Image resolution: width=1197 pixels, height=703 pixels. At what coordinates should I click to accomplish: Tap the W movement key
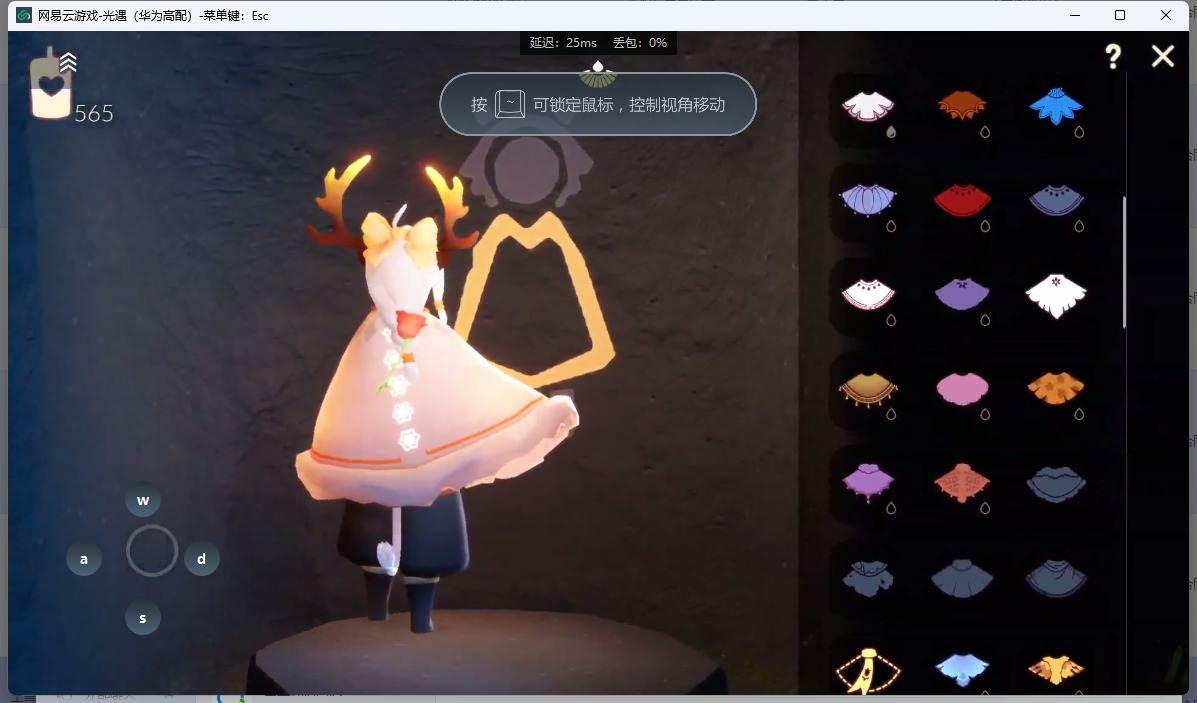[x=143, y=501]
